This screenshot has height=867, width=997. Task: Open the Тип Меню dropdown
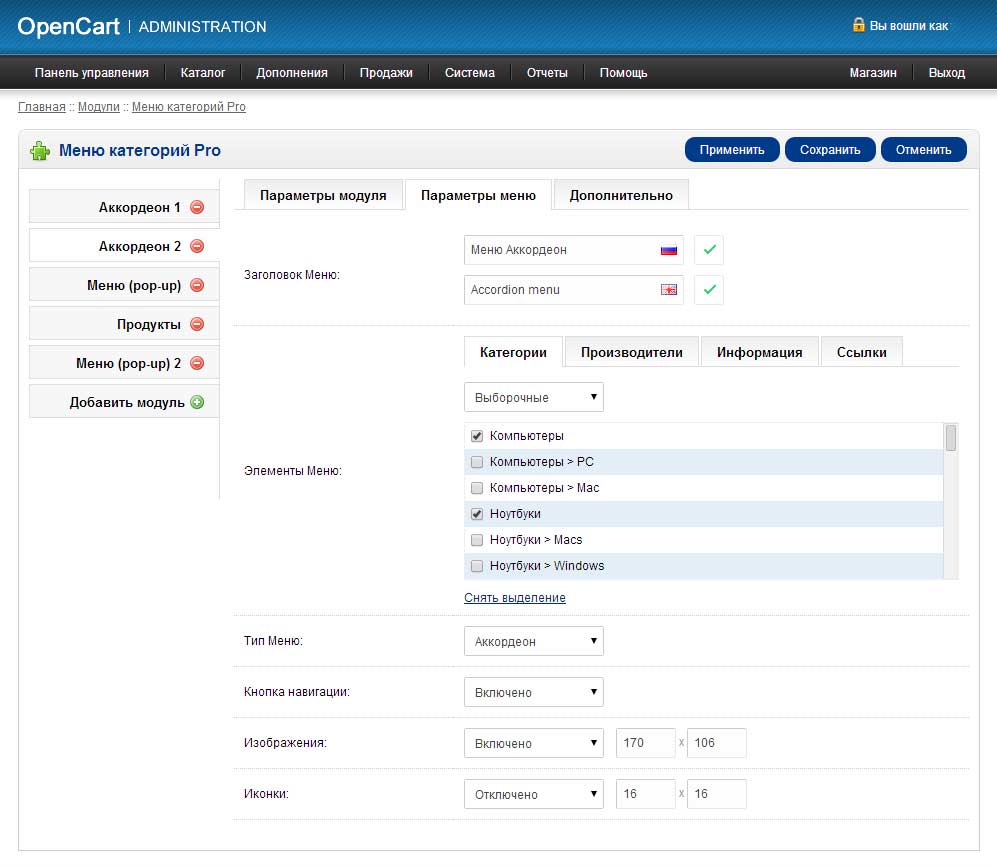click(x=534, y=641)
